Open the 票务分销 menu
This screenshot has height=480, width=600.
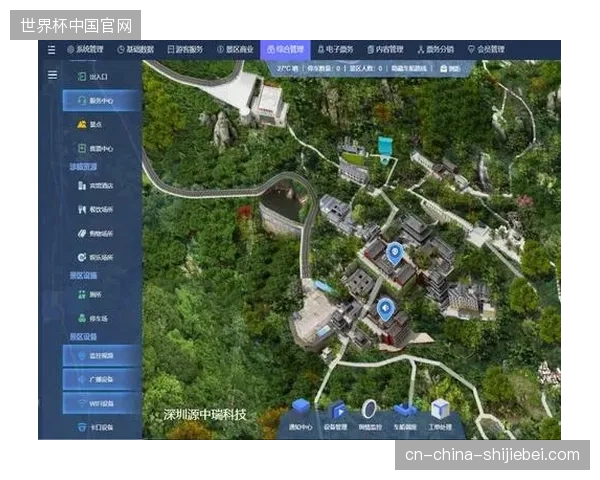point(435,49)
